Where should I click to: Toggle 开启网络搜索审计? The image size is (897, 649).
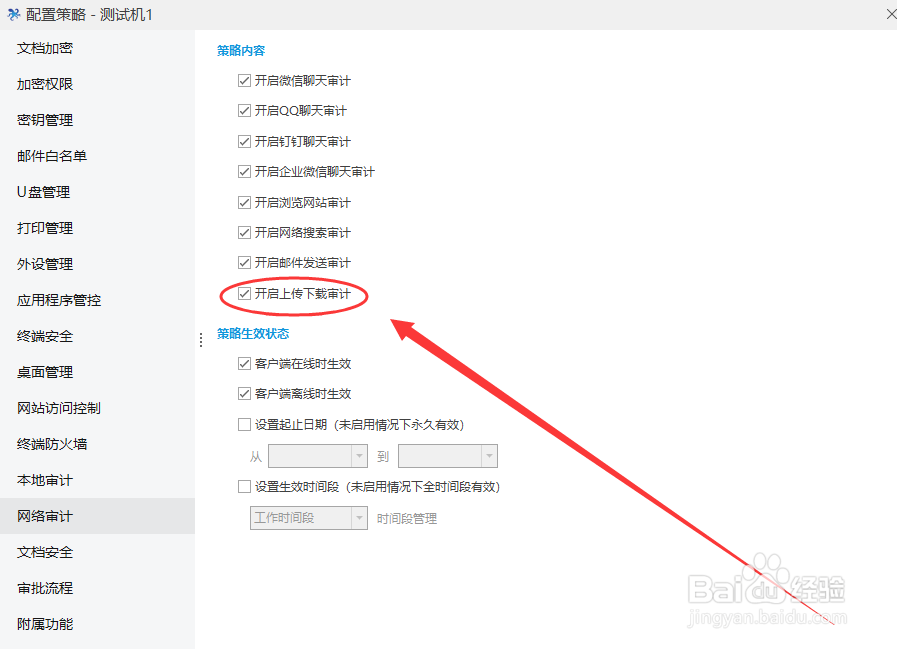click(x=244, y=232)
